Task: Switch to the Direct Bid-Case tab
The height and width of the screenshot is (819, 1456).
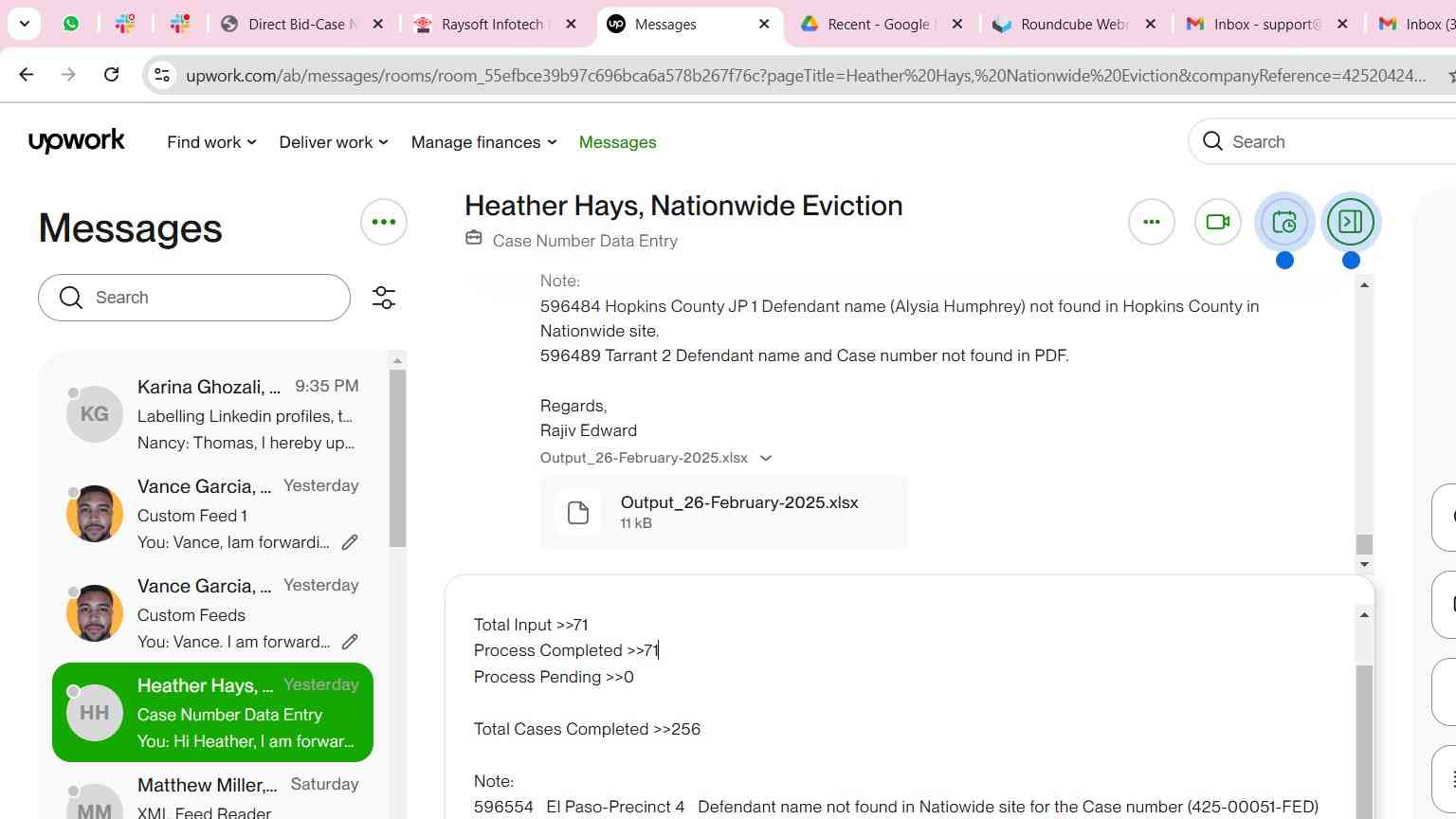Action: point(303,24)
